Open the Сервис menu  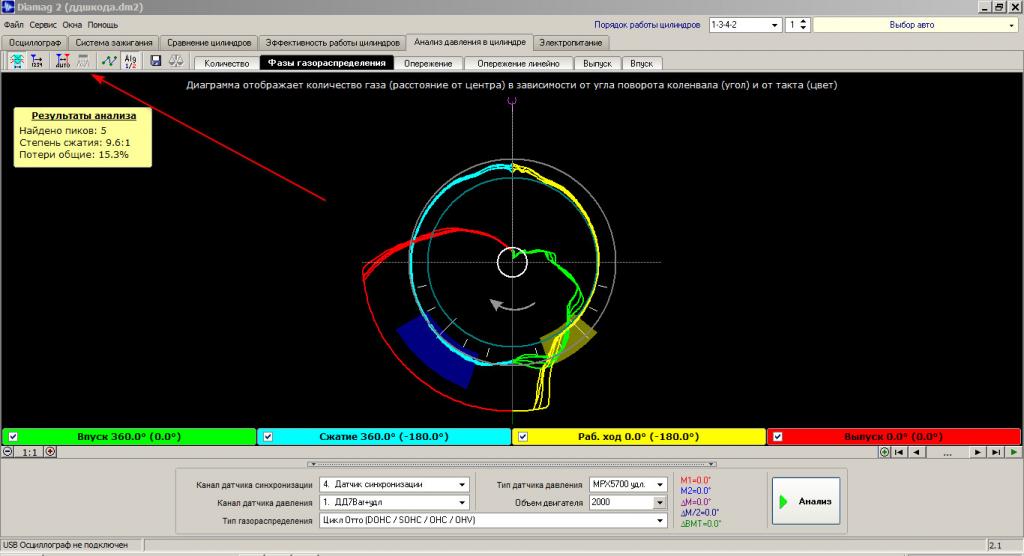[x=43, y=25]
